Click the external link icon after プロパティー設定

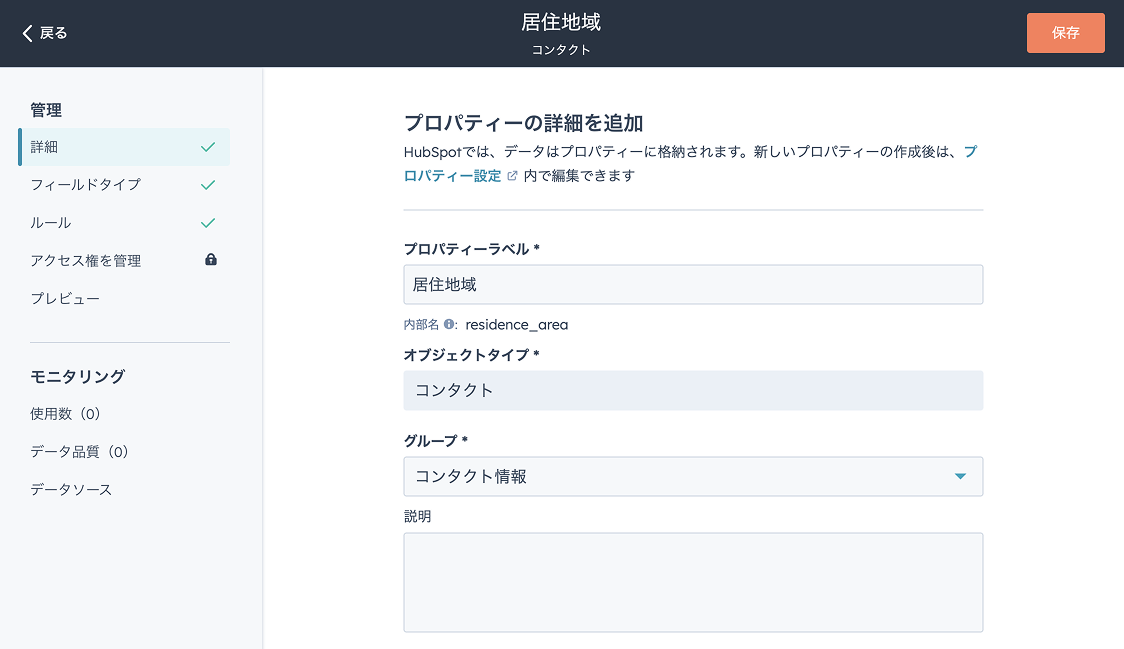point(513,176)
